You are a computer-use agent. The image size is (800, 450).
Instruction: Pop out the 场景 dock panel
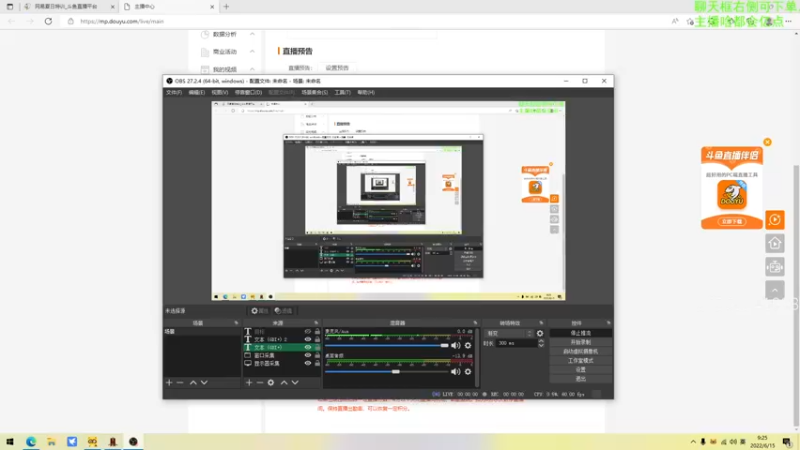point(236,323)
